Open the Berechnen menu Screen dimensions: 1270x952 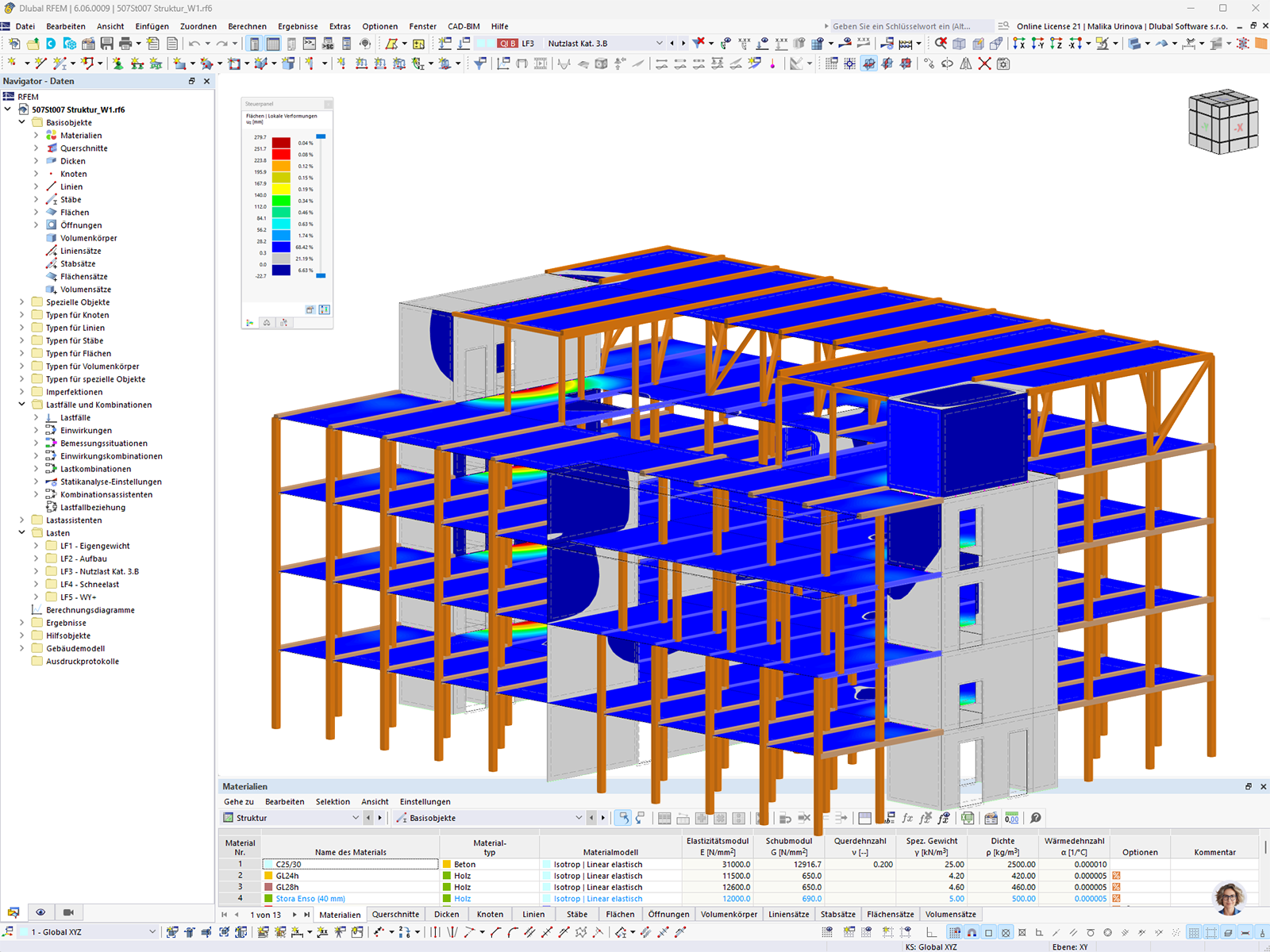248,26
